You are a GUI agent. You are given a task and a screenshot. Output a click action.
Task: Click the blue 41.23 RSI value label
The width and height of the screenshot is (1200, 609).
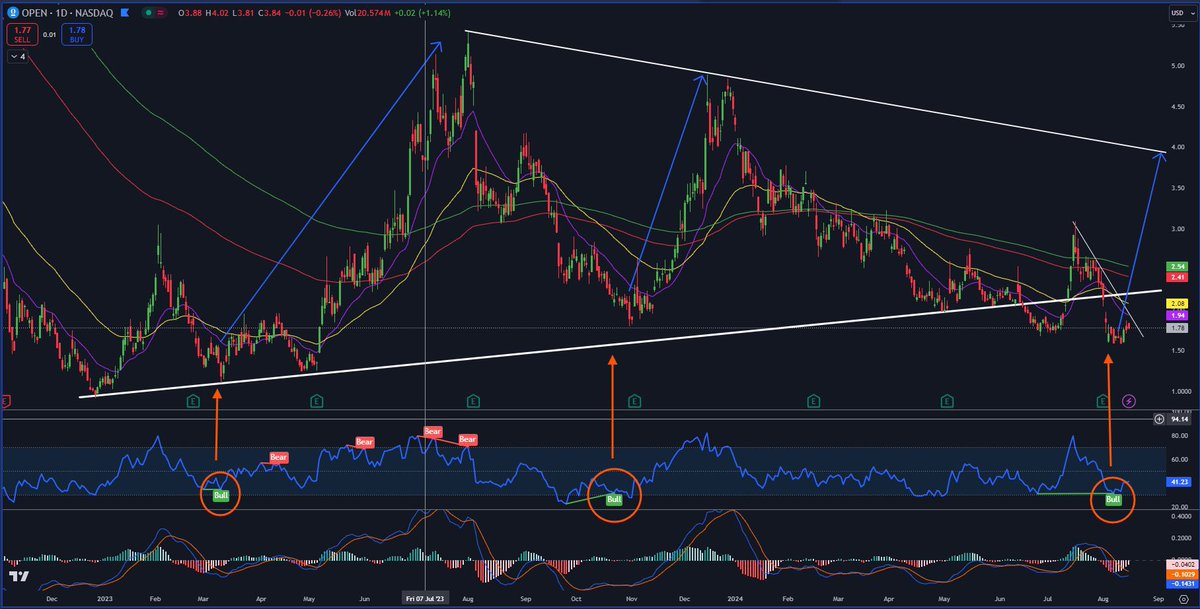click(1177, 481)
